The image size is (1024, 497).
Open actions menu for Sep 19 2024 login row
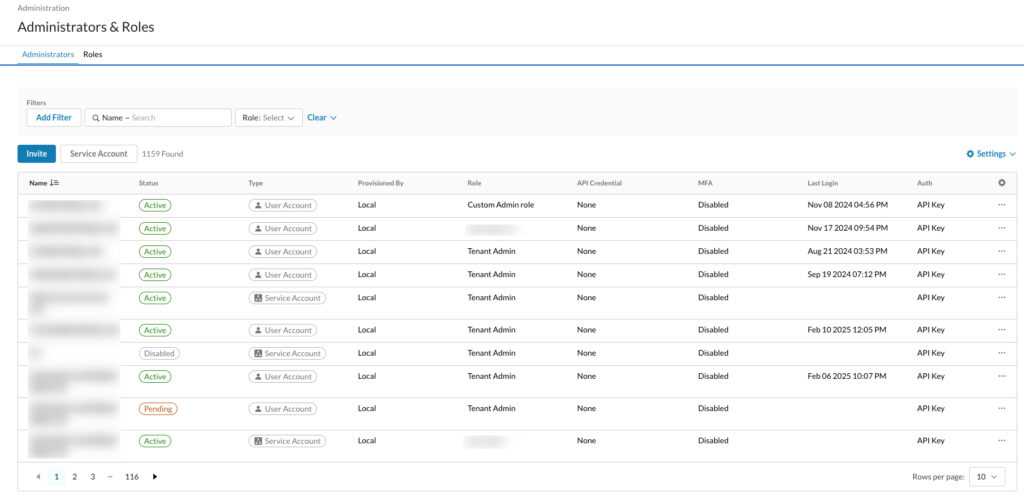(1002, 274)
